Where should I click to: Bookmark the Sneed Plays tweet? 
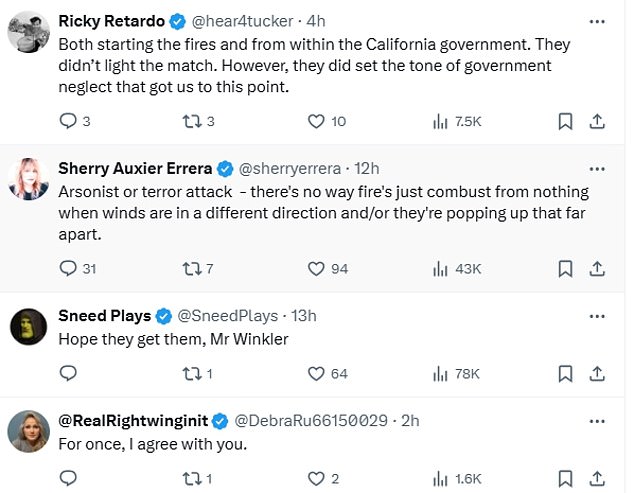pyautogui.click(x=564, y=373)
